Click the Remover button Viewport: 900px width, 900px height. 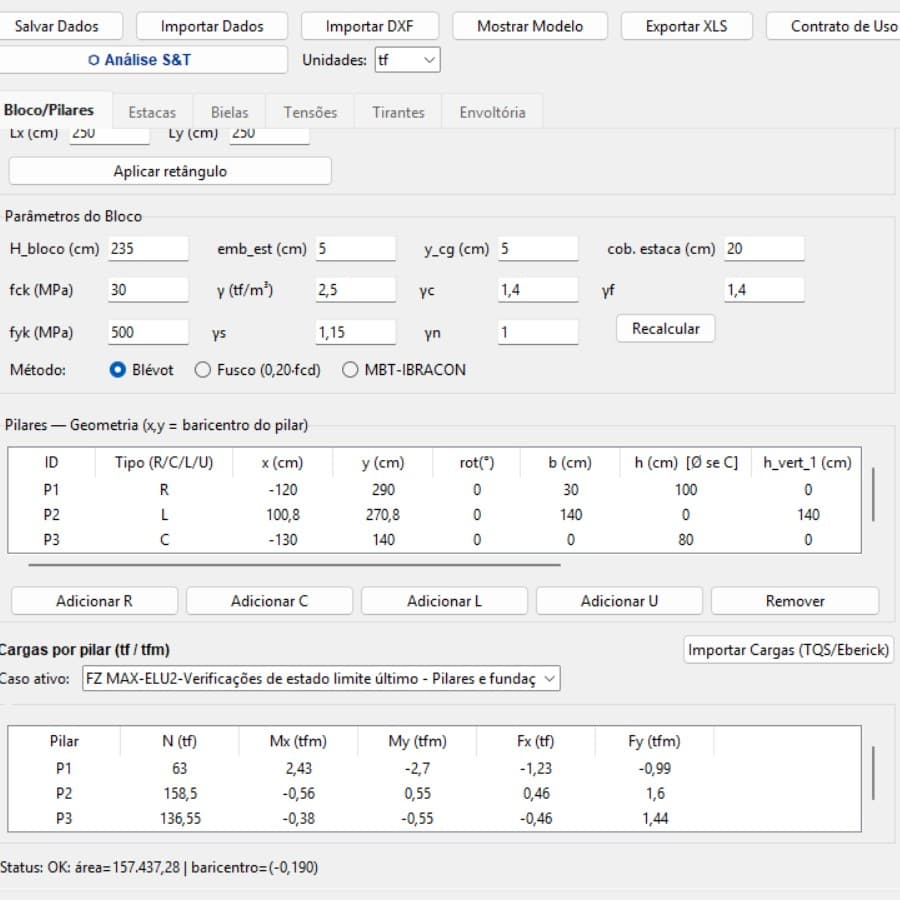795,601
